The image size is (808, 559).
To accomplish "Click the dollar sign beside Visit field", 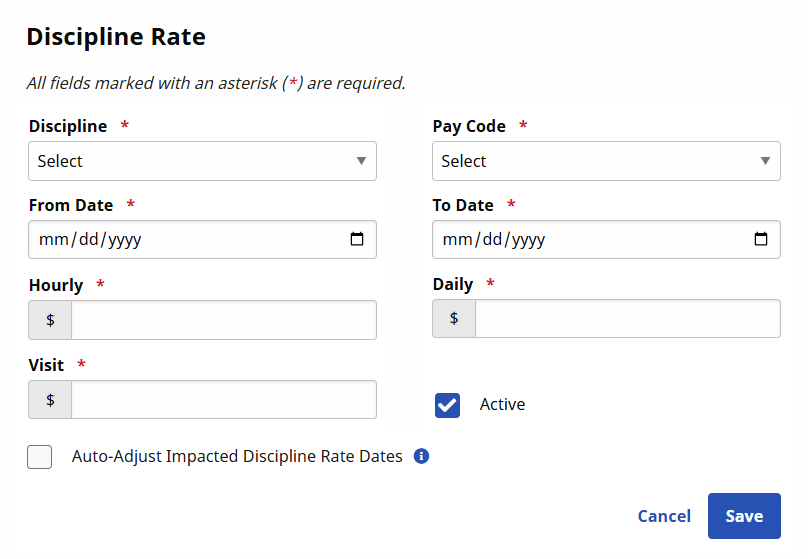I will pyautogui.click(x=51, y=400).
